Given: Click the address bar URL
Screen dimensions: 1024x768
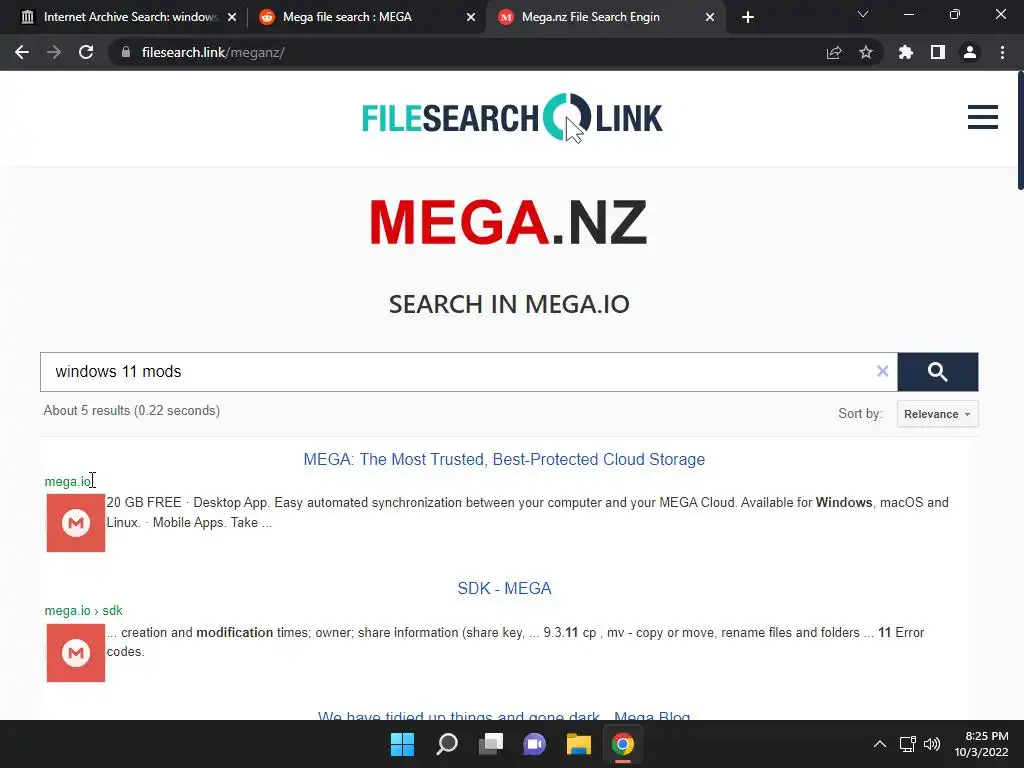Looking at the screenshot, I should click(x=213, y=52).
